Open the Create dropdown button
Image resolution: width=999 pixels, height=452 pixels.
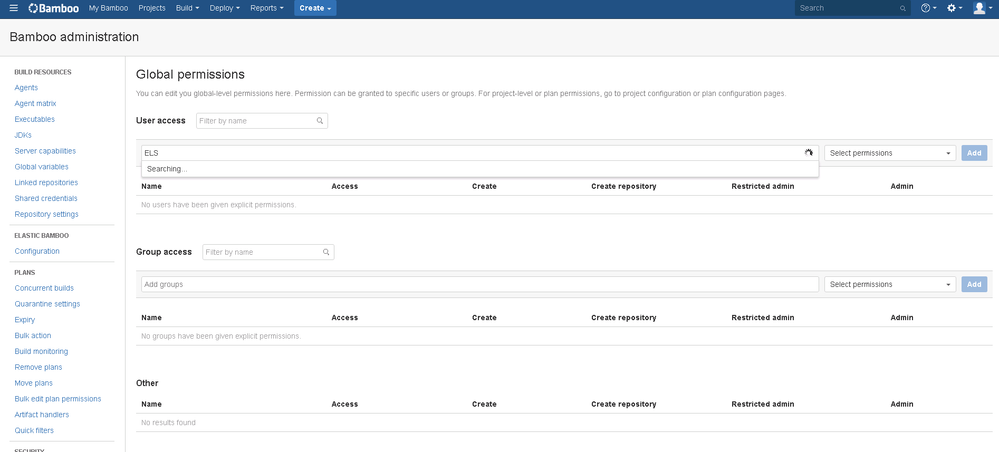(315, 8)
